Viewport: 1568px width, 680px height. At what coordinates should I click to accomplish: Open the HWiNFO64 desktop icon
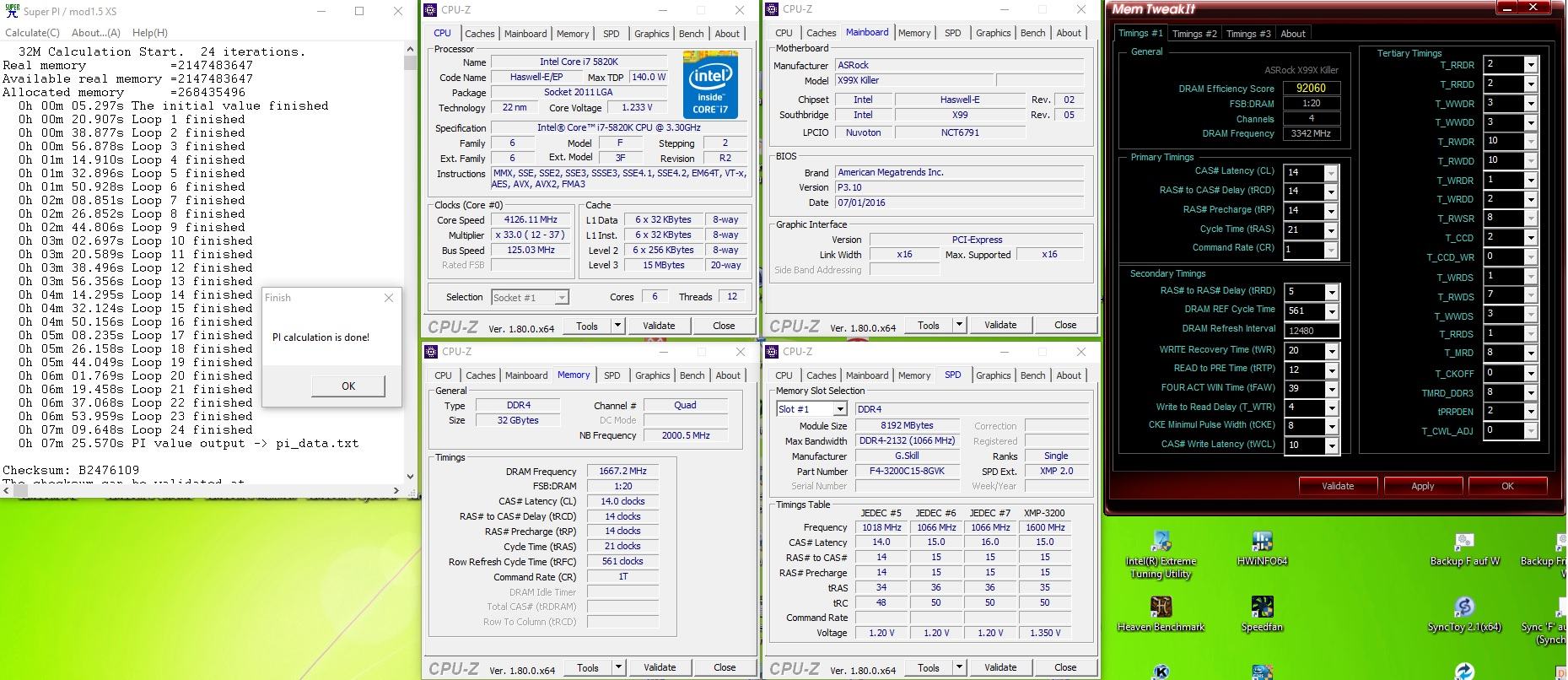tap(1262, 548)
